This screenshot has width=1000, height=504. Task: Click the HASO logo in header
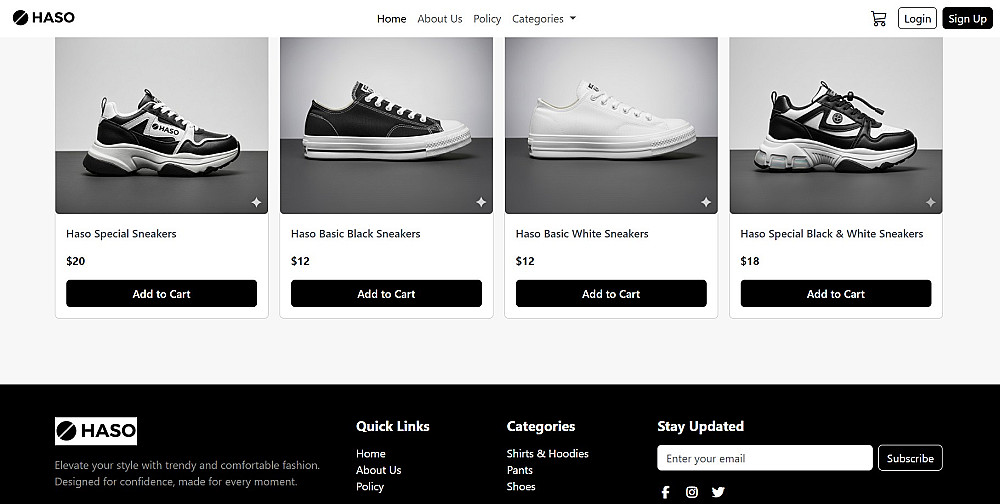coord(44,17)
